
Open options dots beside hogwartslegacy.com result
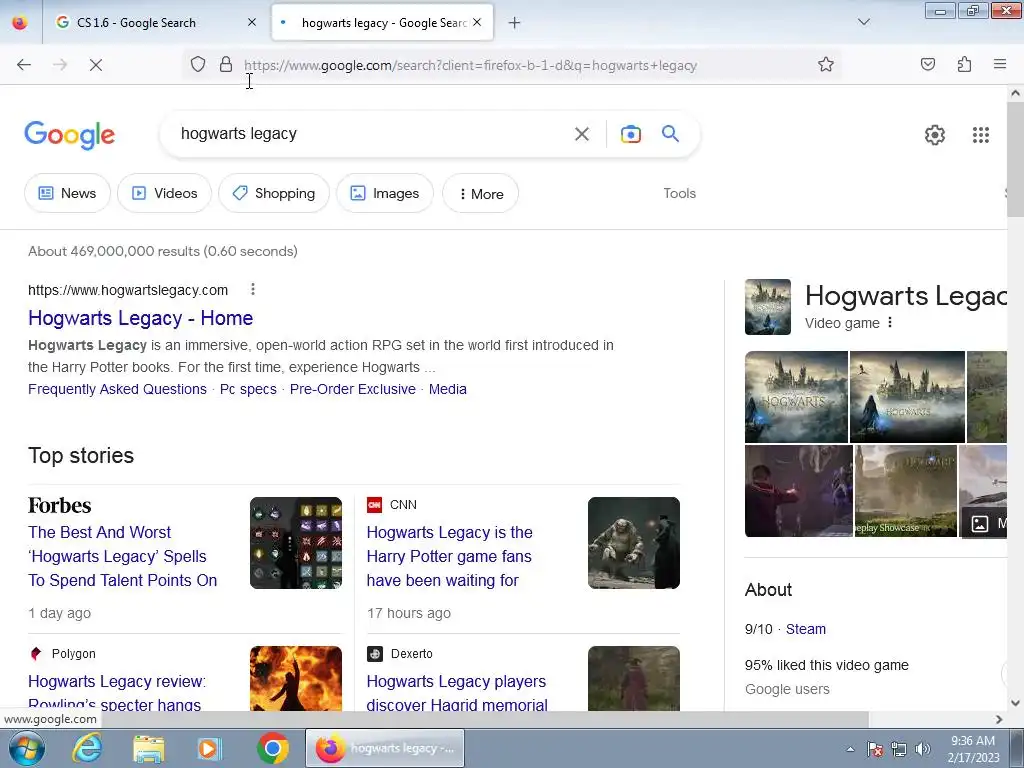click(x=253, y=289)
